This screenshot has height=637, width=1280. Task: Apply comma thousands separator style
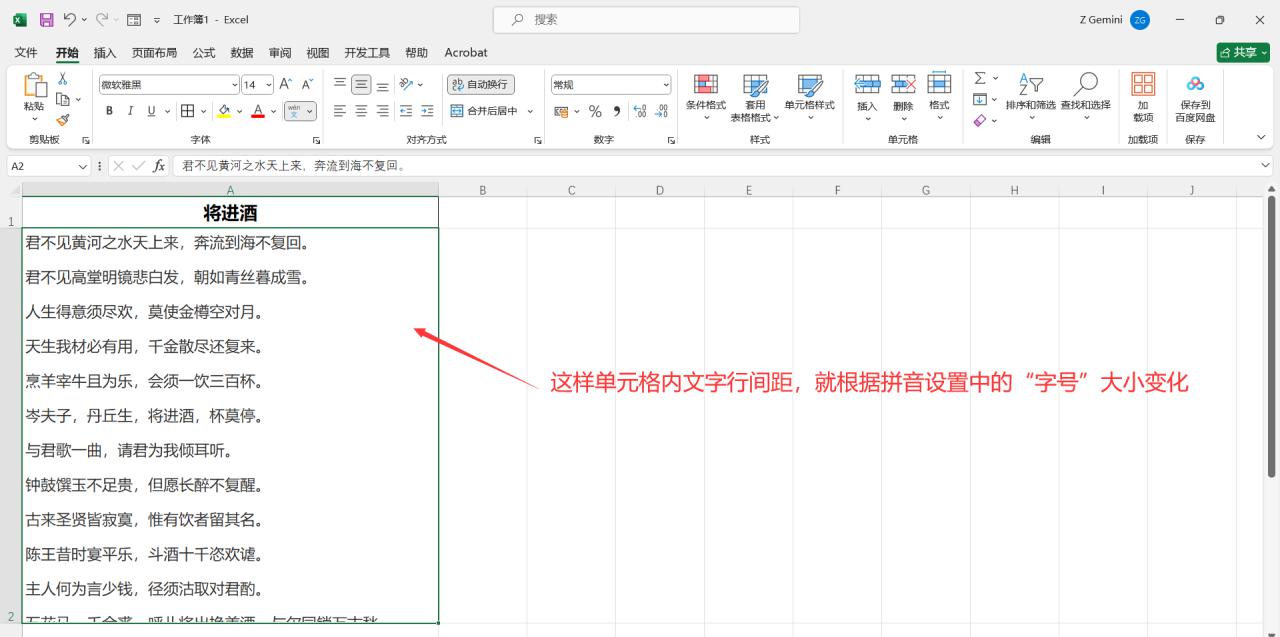click(x=617, y=111)
